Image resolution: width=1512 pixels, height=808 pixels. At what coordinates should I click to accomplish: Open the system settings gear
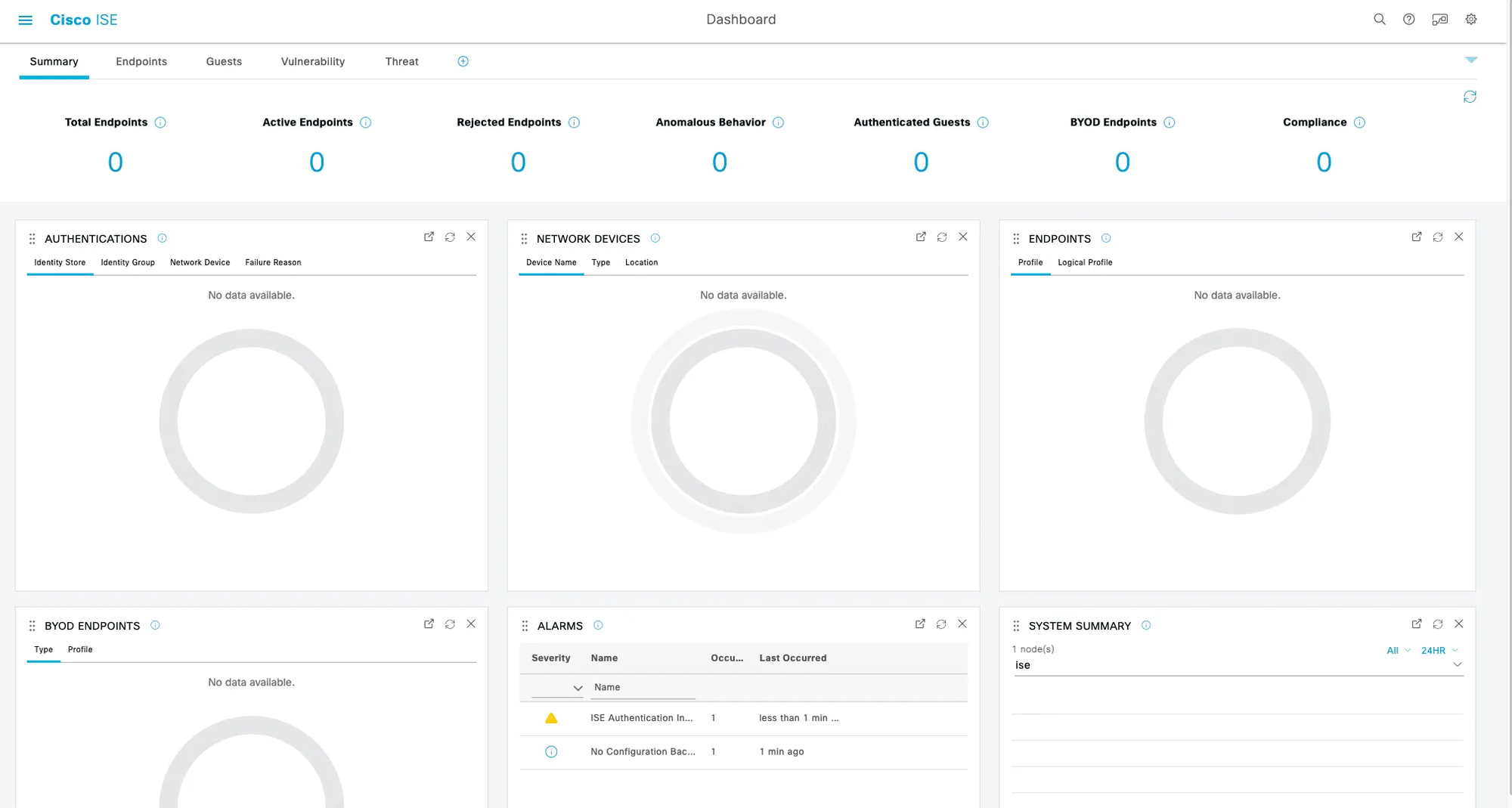pyautogui.click(x=1470, y=19)
